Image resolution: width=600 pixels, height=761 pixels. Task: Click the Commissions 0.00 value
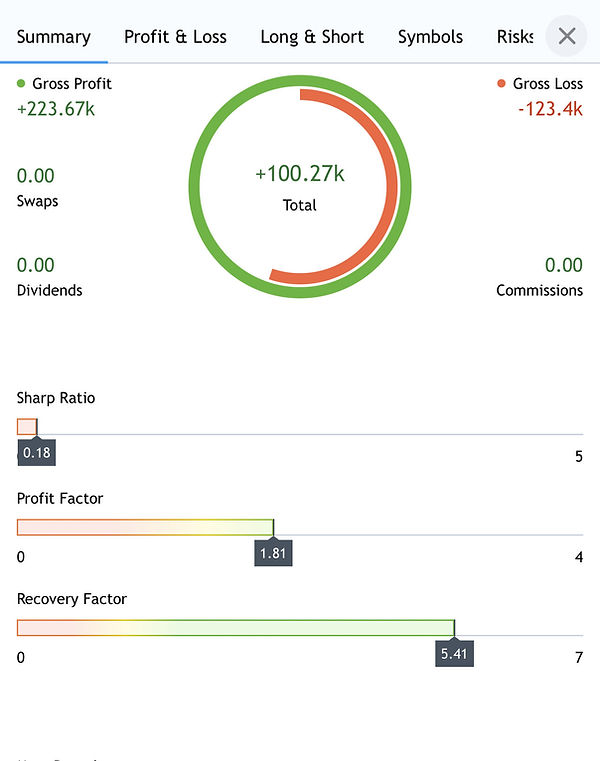coord(563,265)
